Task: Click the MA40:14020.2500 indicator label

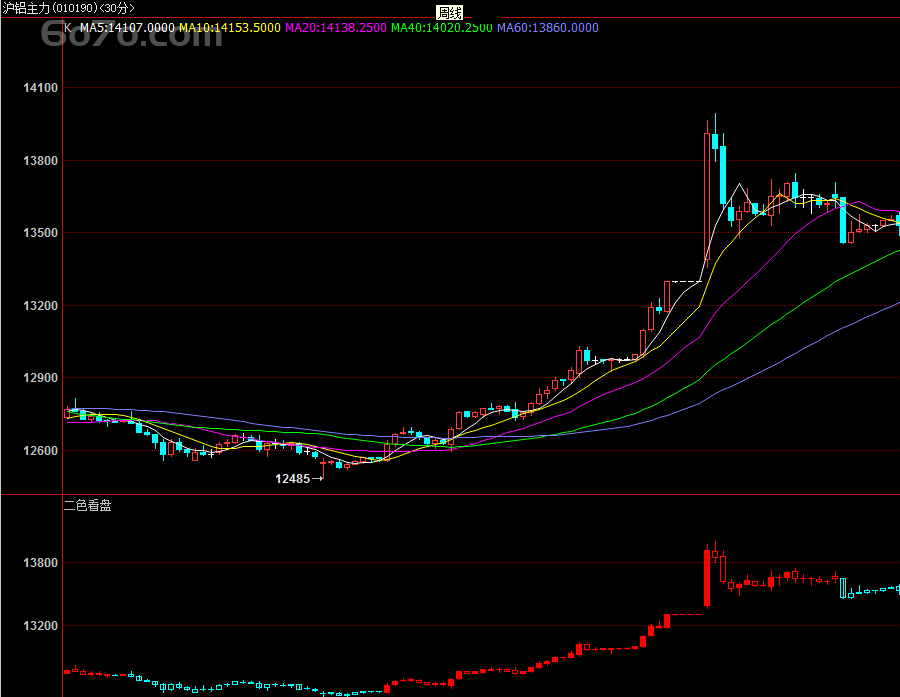Action: coord(441,28)
